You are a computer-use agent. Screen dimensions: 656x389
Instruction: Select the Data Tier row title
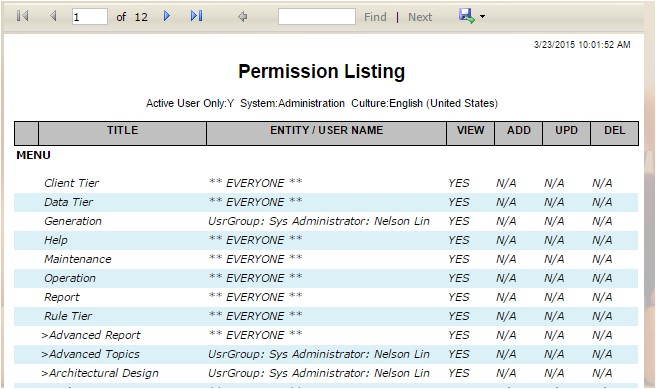tap(69, 202)
